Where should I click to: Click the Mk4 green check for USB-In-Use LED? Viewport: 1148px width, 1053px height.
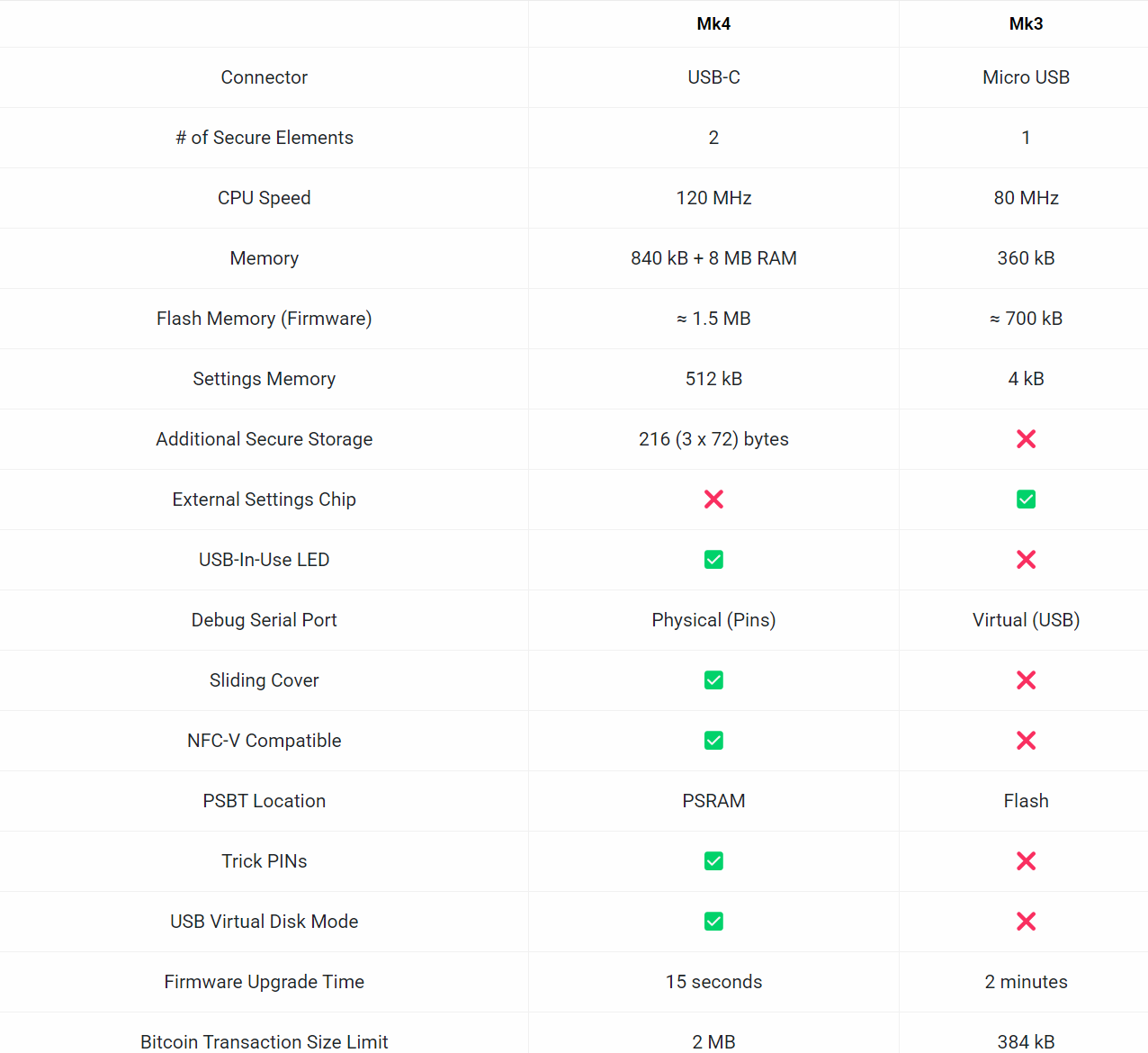coord(713,560)
